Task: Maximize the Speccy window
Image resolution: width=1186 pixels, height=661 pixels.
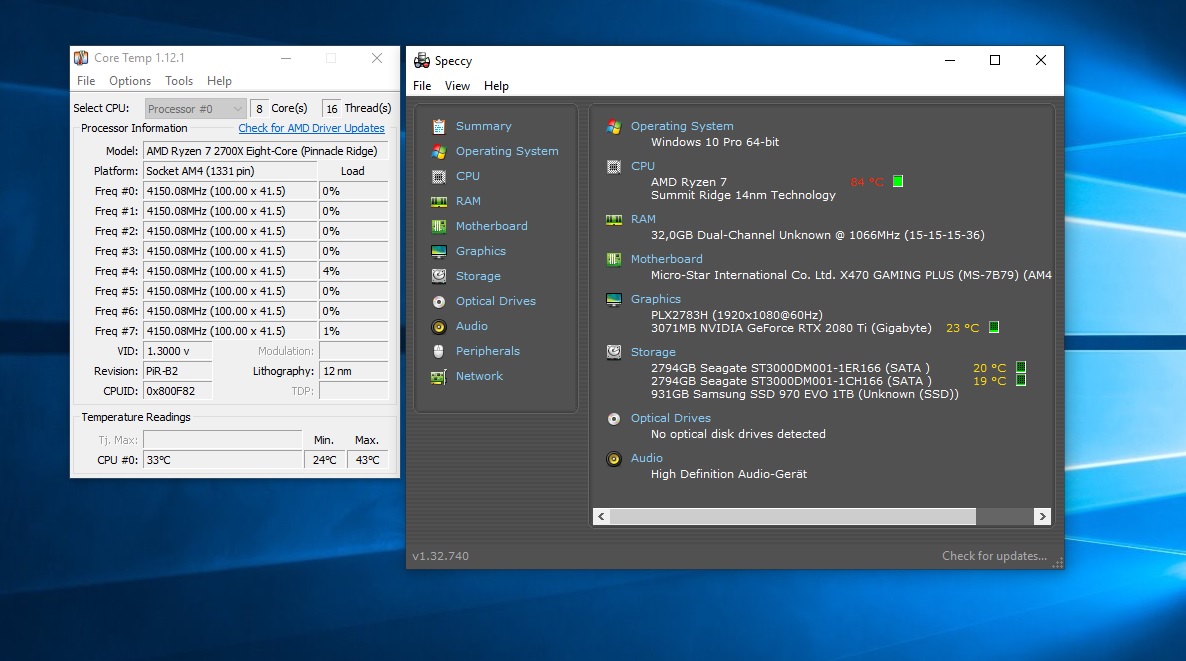Action: point(995,61)
